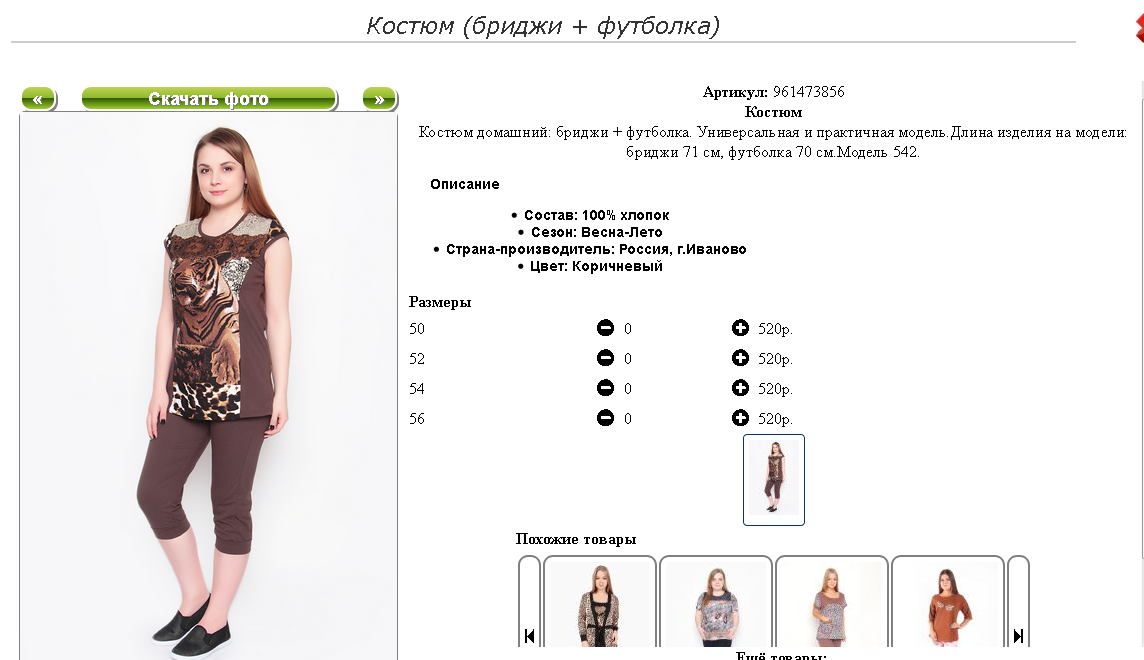Open similar item with orange shirt
Viewport: 1144px width, 660px height.
click(x=948, y=602)
